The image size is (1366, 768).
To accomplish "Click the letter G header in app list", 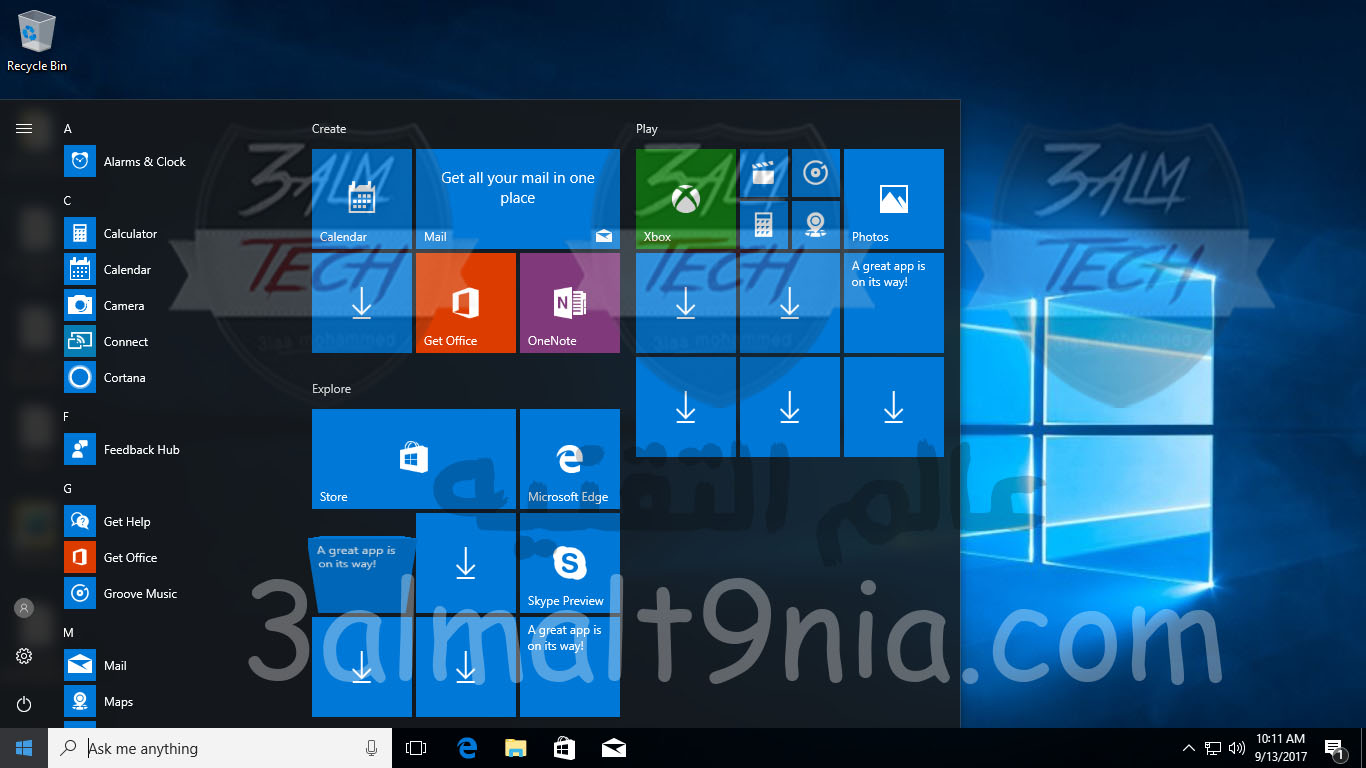I will click(x=68, y=489).
